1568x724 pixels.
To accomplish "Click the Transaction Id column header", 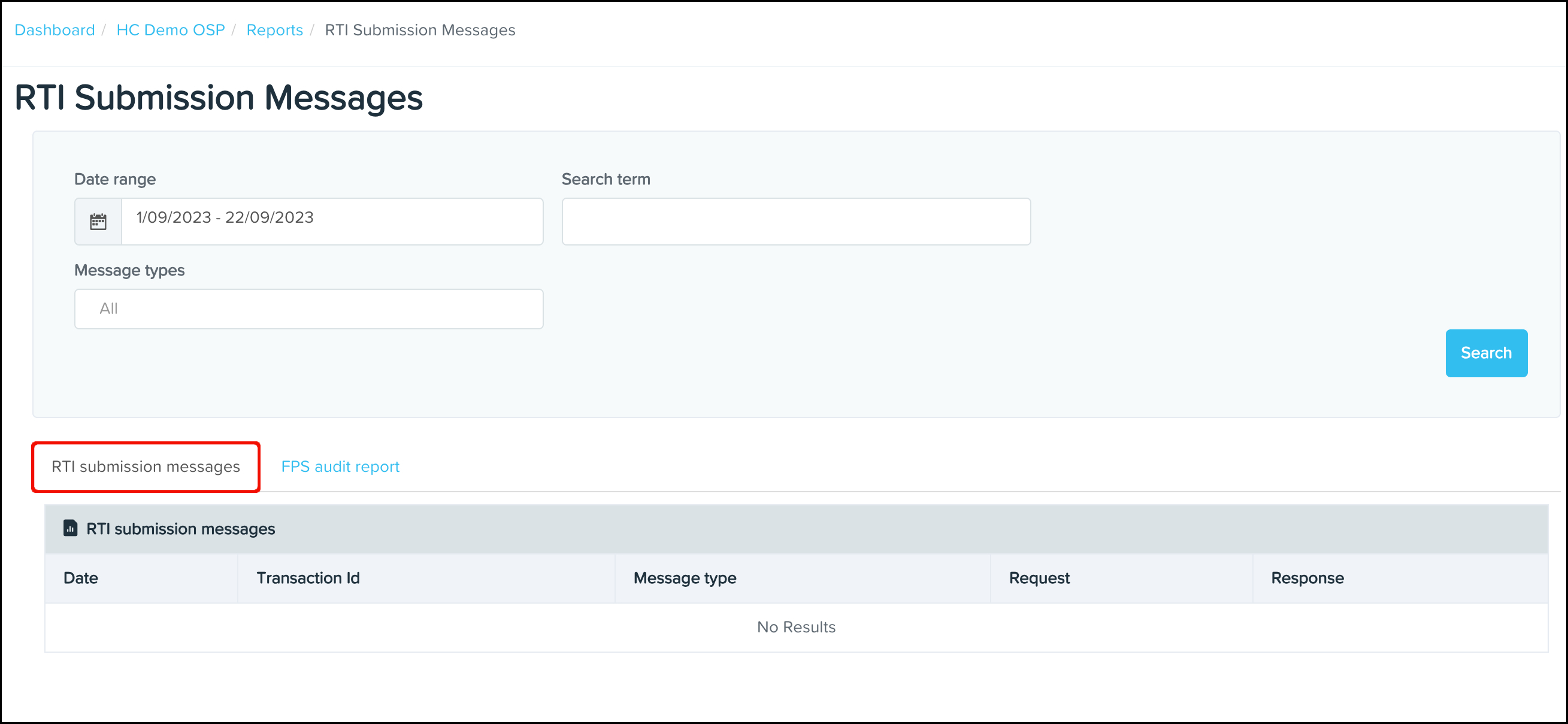I will pyautogui.click(x=308, y=577).
